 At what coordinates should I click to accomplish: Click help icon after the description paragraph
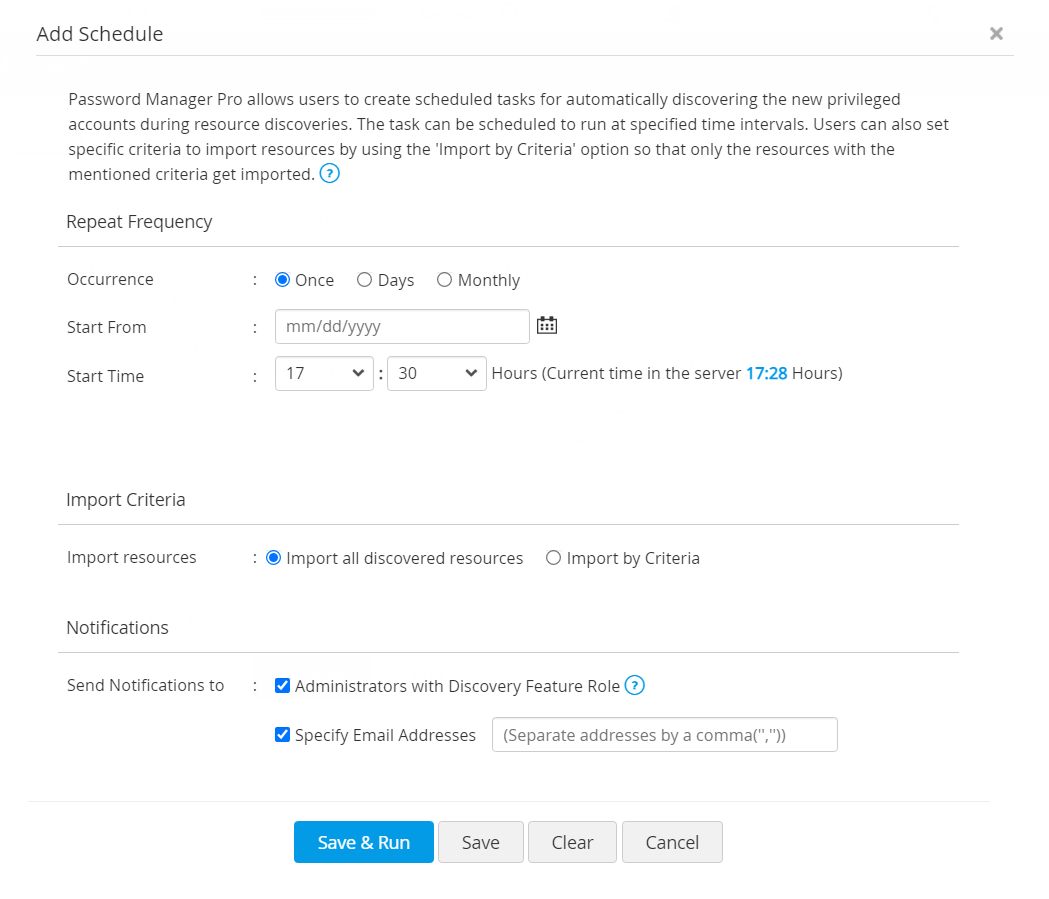pyautogui.click(x=329, y=174)
